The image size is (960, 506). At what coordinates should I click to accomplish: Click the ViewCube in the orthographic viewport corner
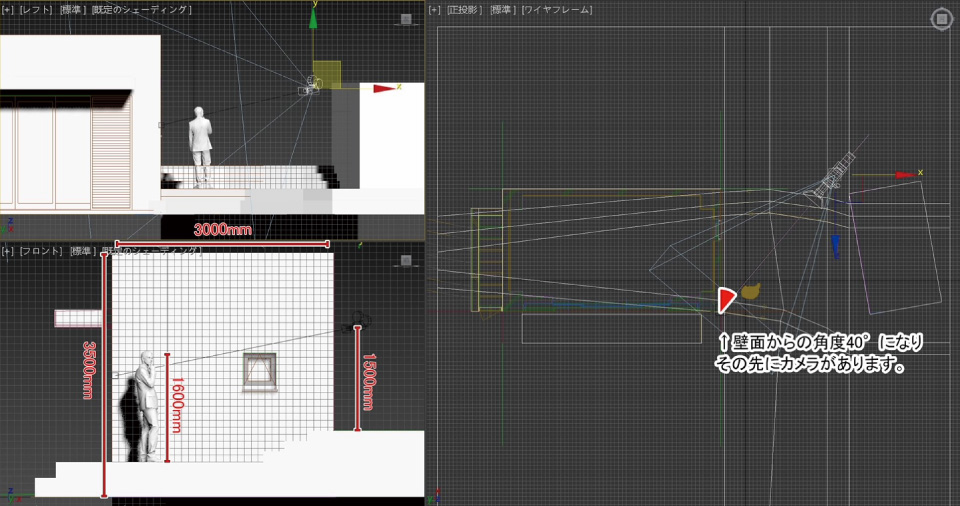click(x=941, y=19)
